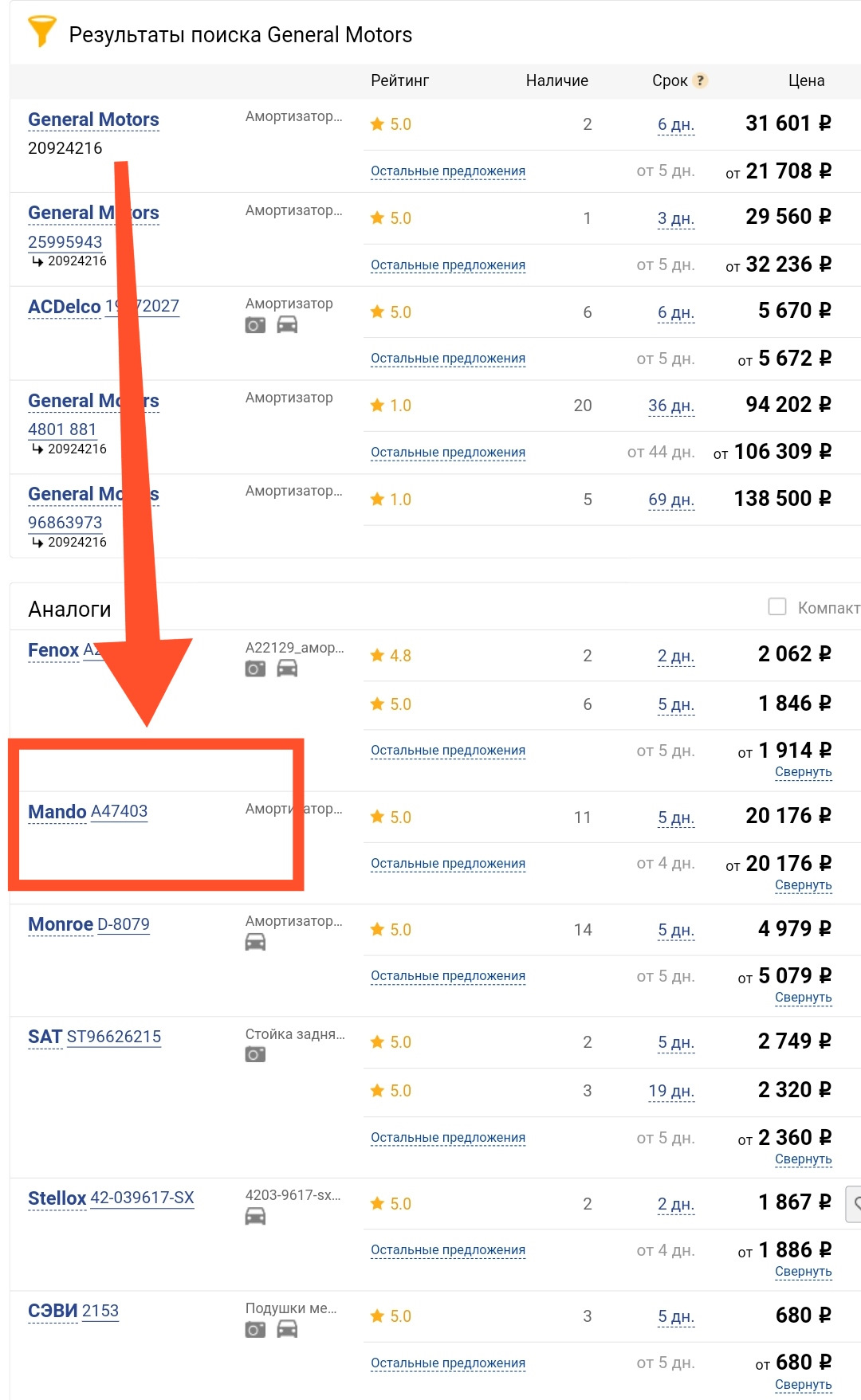Click the car icon for СЭВИ 2153
This screenshot has width=861, height=1400.
pos(287,1329)
